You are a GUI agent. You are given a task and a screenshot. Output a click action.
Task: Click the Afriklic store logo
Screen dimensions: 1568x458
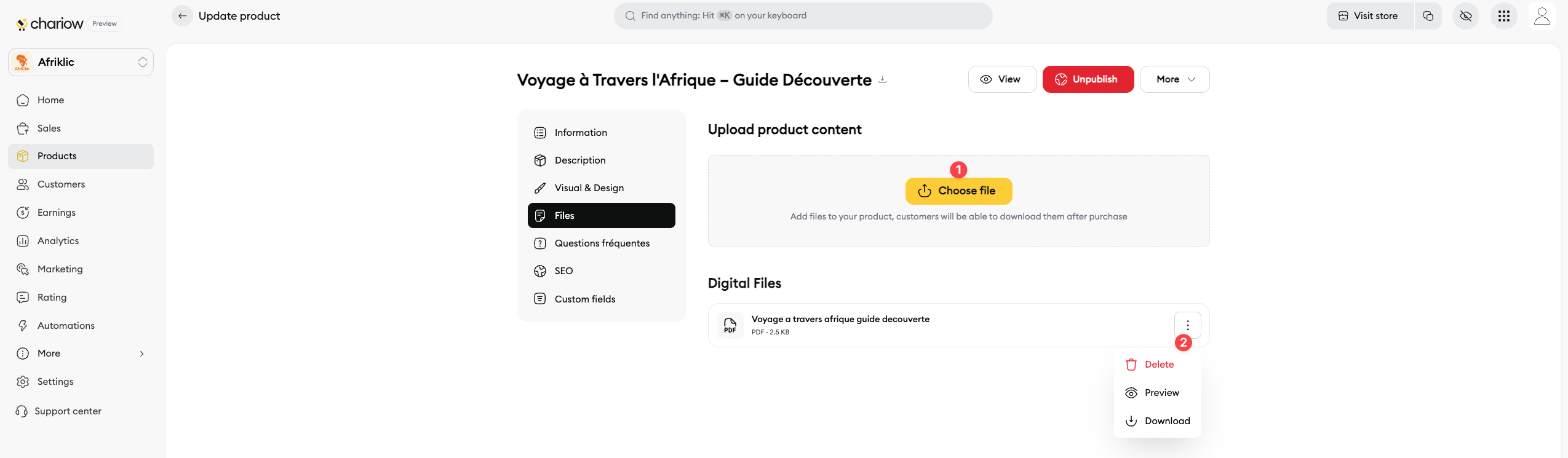pos(22,62)
